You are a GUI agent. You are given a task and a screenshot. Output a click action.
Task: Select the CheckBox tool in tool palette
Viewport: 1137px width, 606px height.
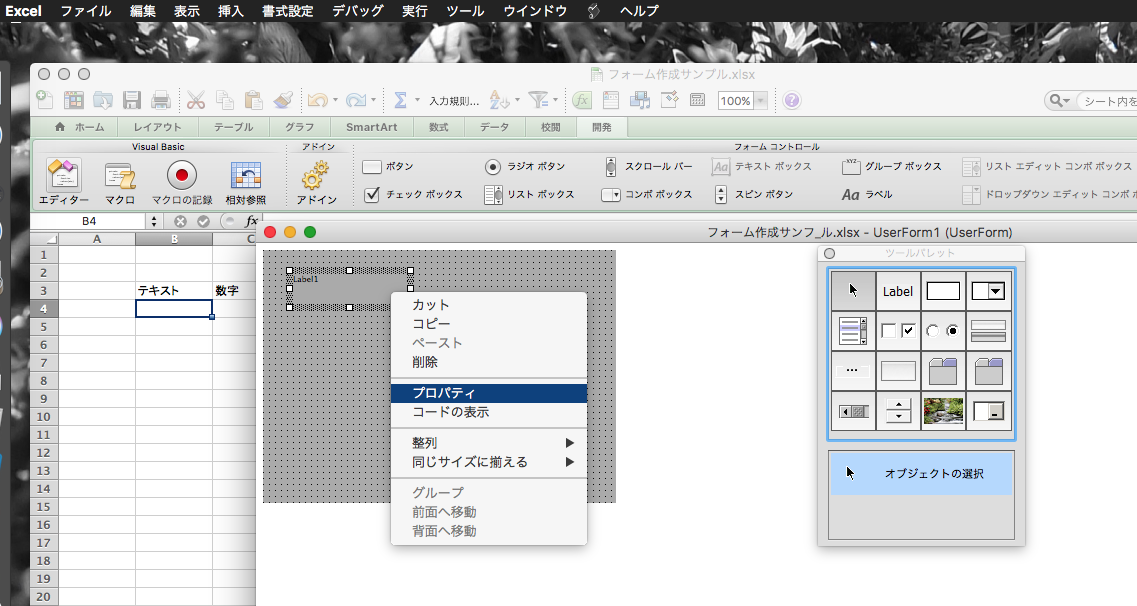coord(898,331)
